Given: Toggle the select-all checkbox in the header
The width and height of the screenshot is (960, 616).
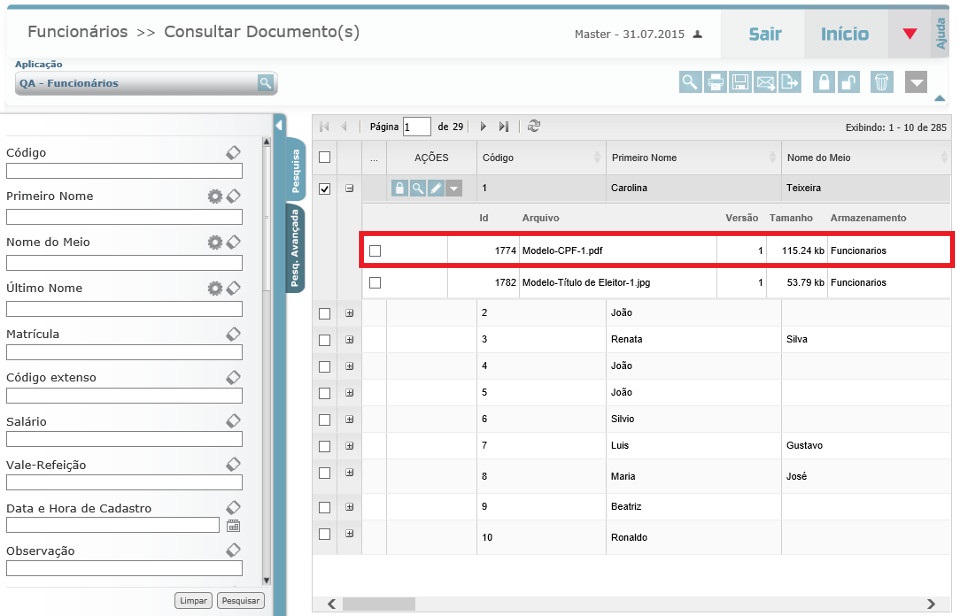Looking at the screenshot, I should coord(323,157).
